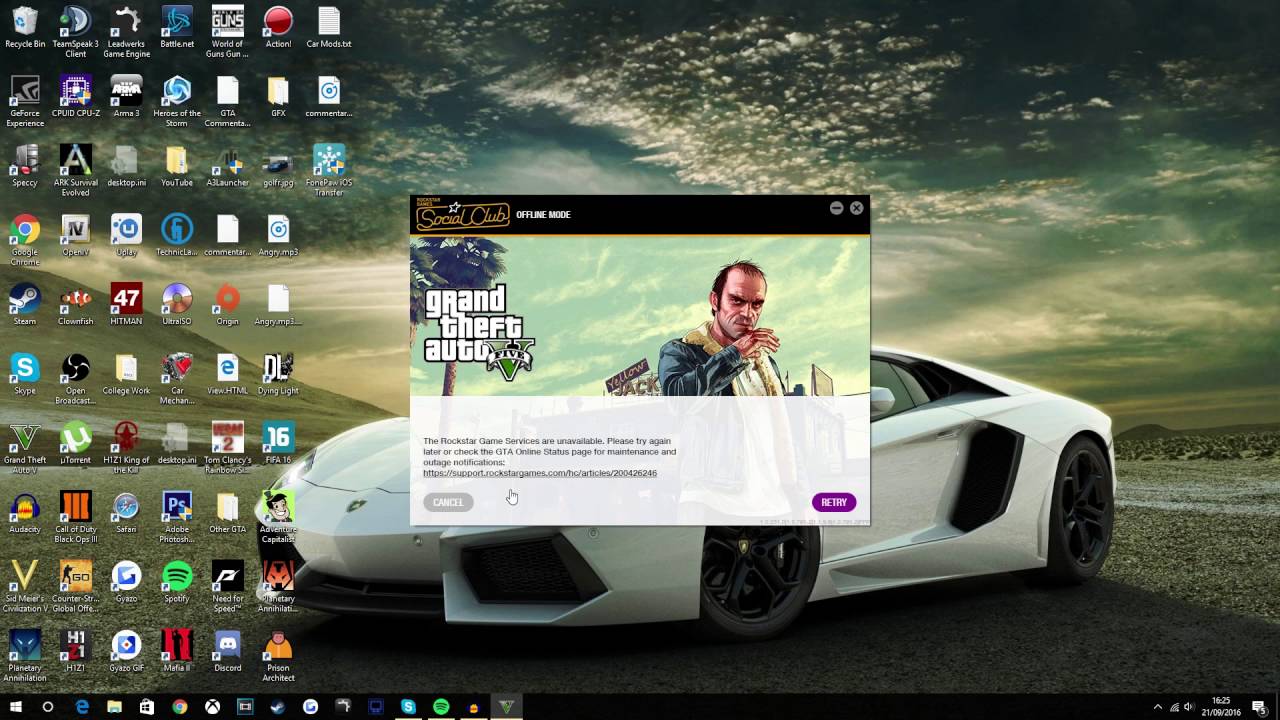Select the Car Mods.txt file
The height and width of the screenshot is (720, 1280).
point(329,28)
